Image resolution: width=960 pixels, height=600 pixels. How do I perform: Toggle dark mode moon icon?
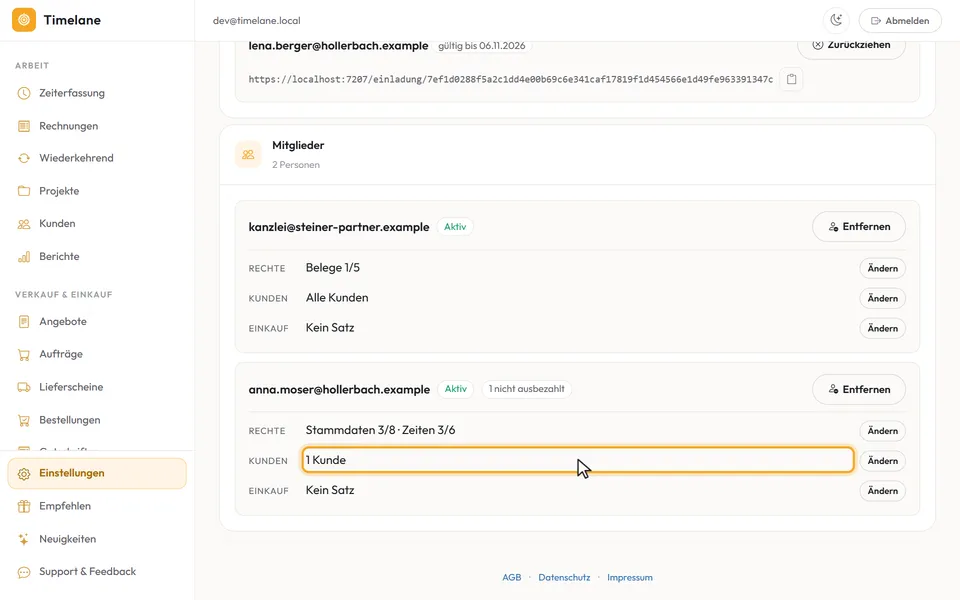coord(836,20)
